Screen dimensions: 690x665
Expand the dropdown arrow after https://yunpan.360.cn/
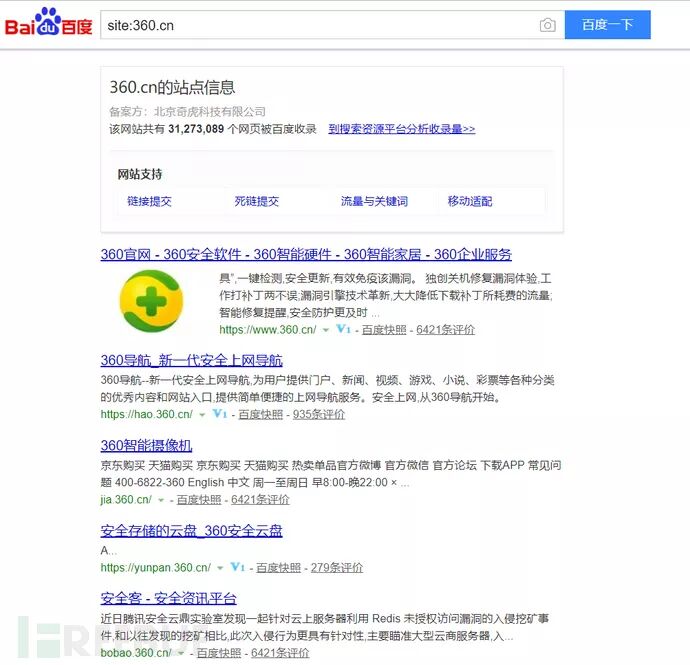coord(220,568)
